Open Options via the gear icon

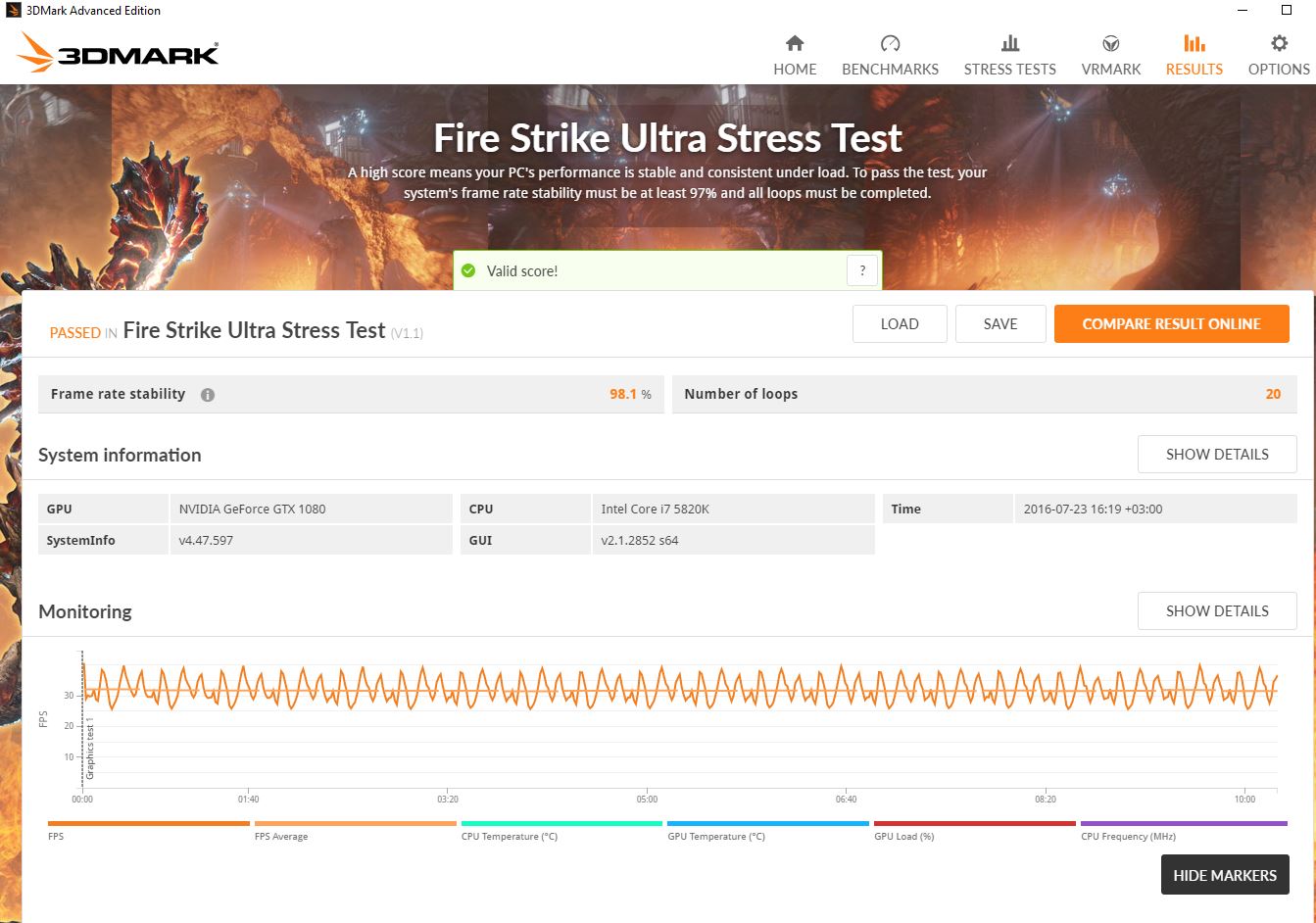tap(1279, 43)
